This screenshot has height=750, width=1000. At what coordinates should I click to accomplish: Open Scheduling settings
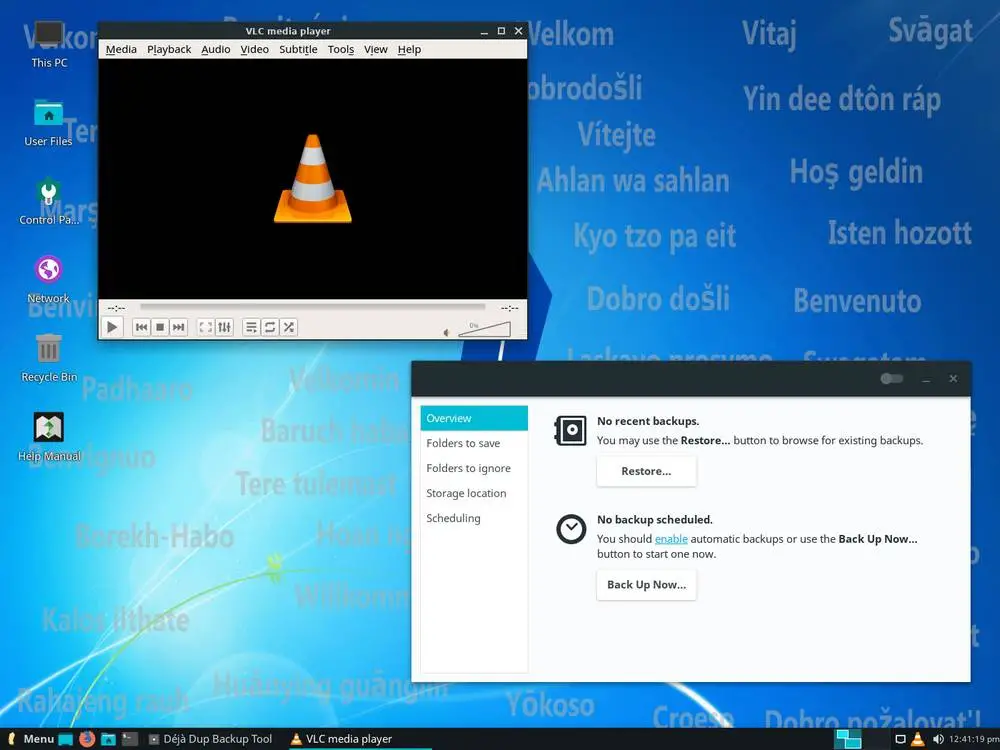pyautogui.click(x=474, y=518)
